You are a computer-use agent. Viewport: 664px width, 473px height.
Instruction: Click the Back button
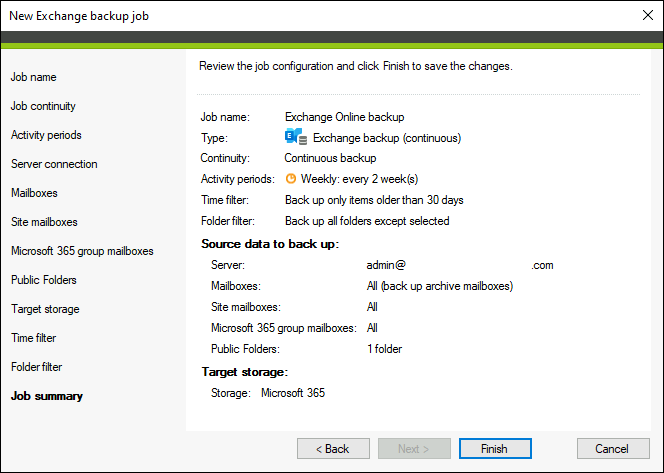coord(333,449)
